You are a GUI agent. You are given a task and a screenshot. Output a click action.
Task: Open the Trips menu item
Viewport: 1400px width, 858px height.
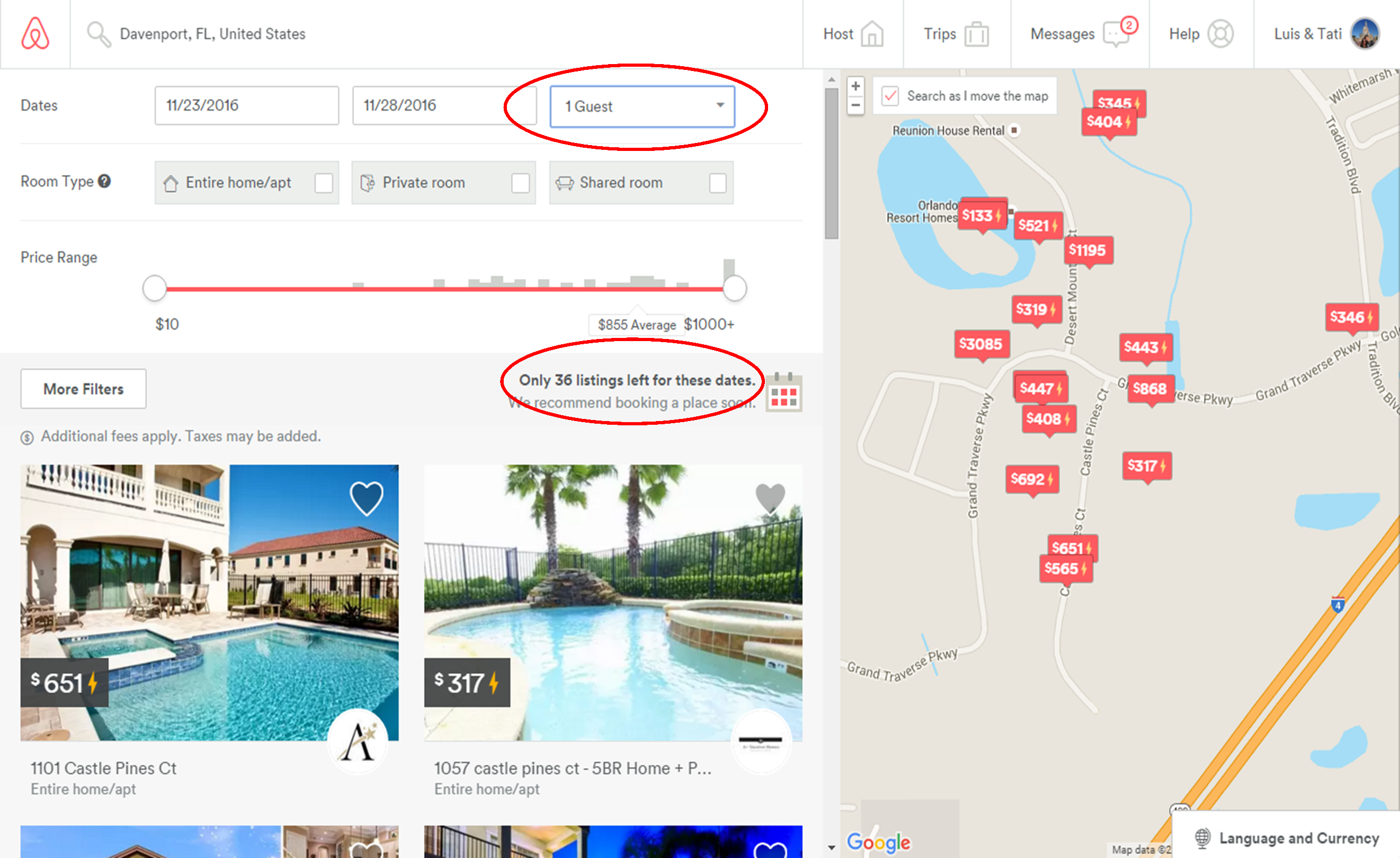[x=956, y=33]
